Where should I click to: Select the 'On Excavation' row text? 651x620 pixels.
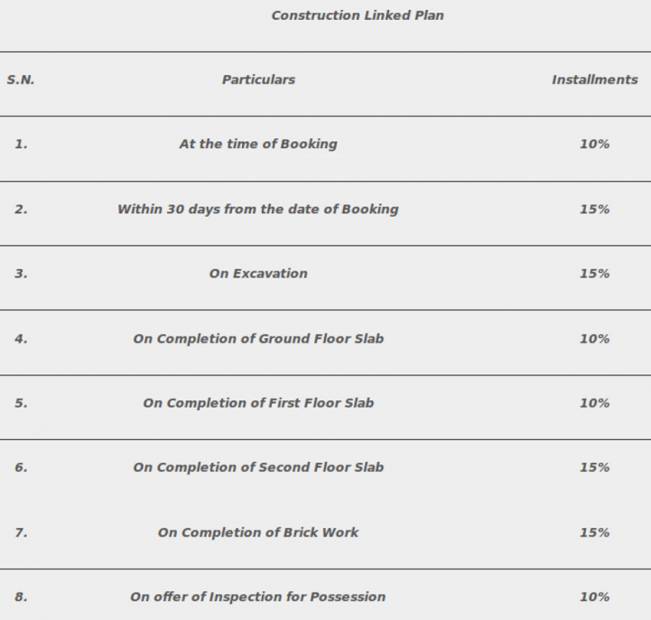pos(258,274)
